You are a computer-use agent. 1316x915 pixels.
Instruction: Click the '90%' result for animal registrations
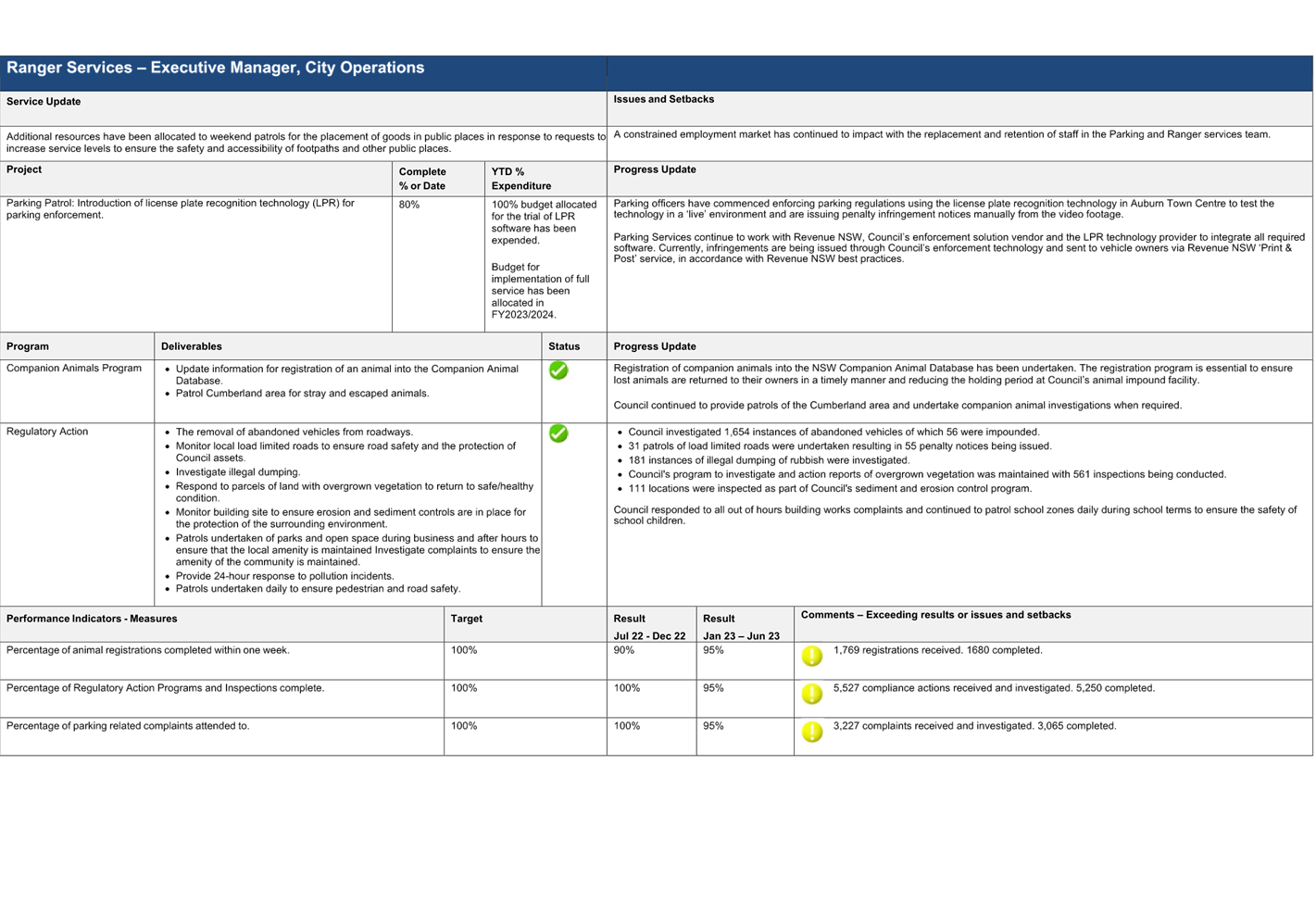[624, 650]
